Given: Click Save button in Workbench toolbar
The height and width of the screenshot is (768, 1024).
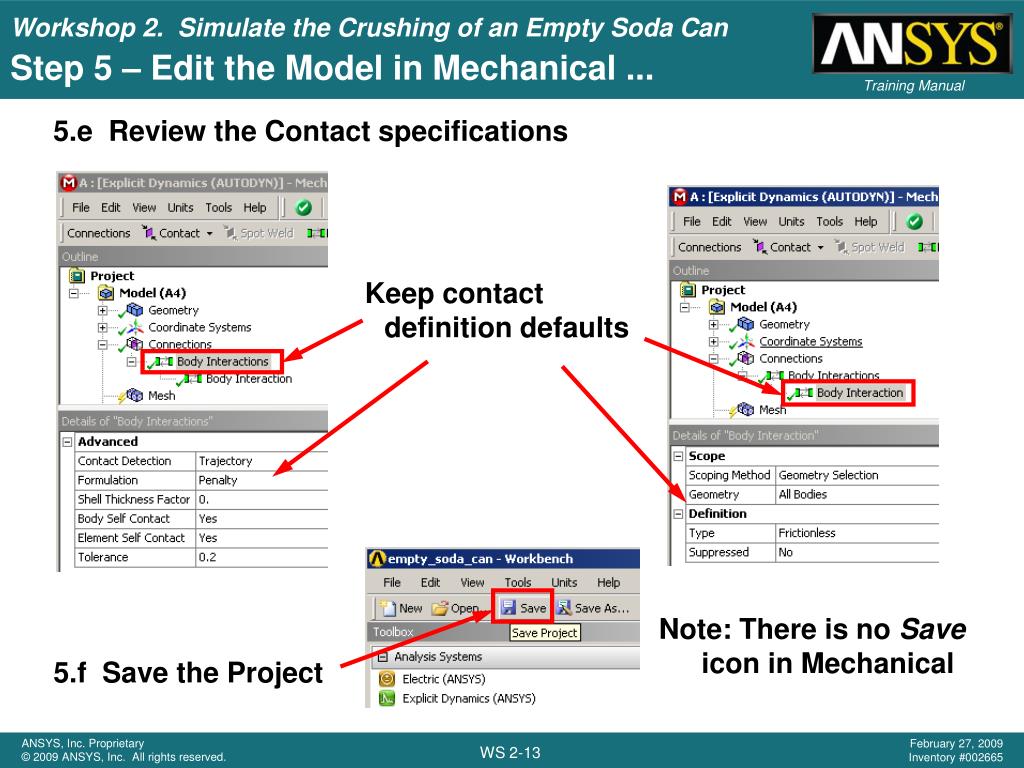Looking at the screenshot, I should pyautogui.click(x=523, y=608).
